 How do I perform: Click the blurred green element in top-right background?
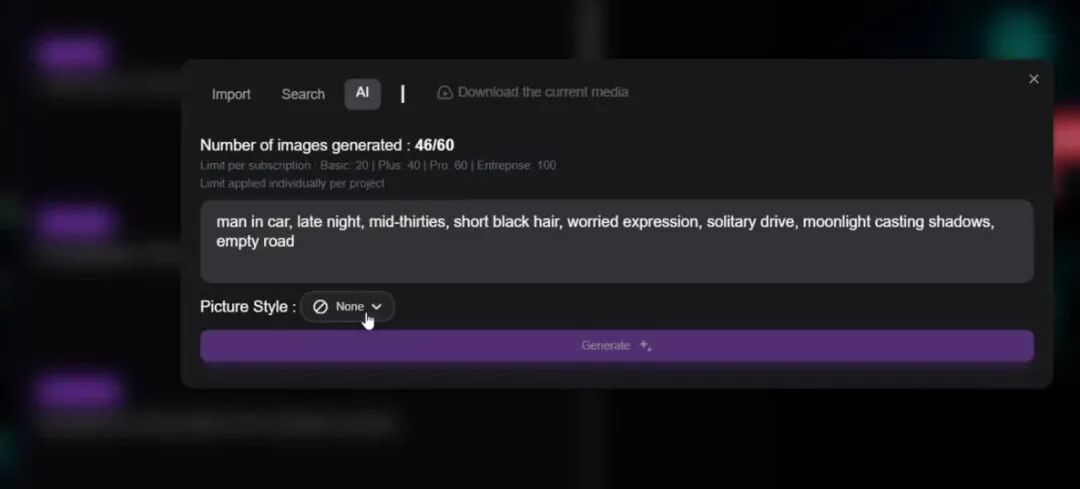pyautogui.click(x=1021, y=34)
